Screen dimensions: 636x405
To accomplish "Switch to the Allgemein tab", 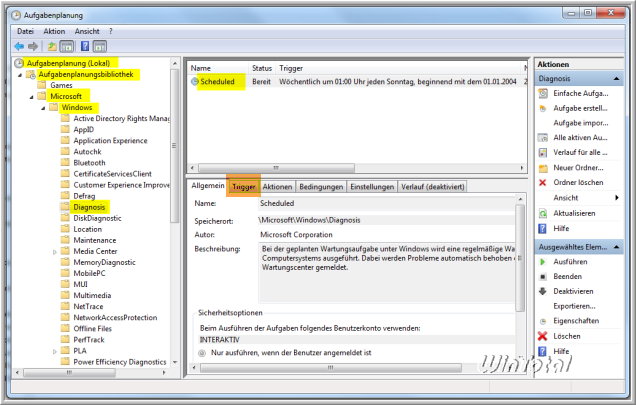I will pyautogui.click(x=208, y=185).
